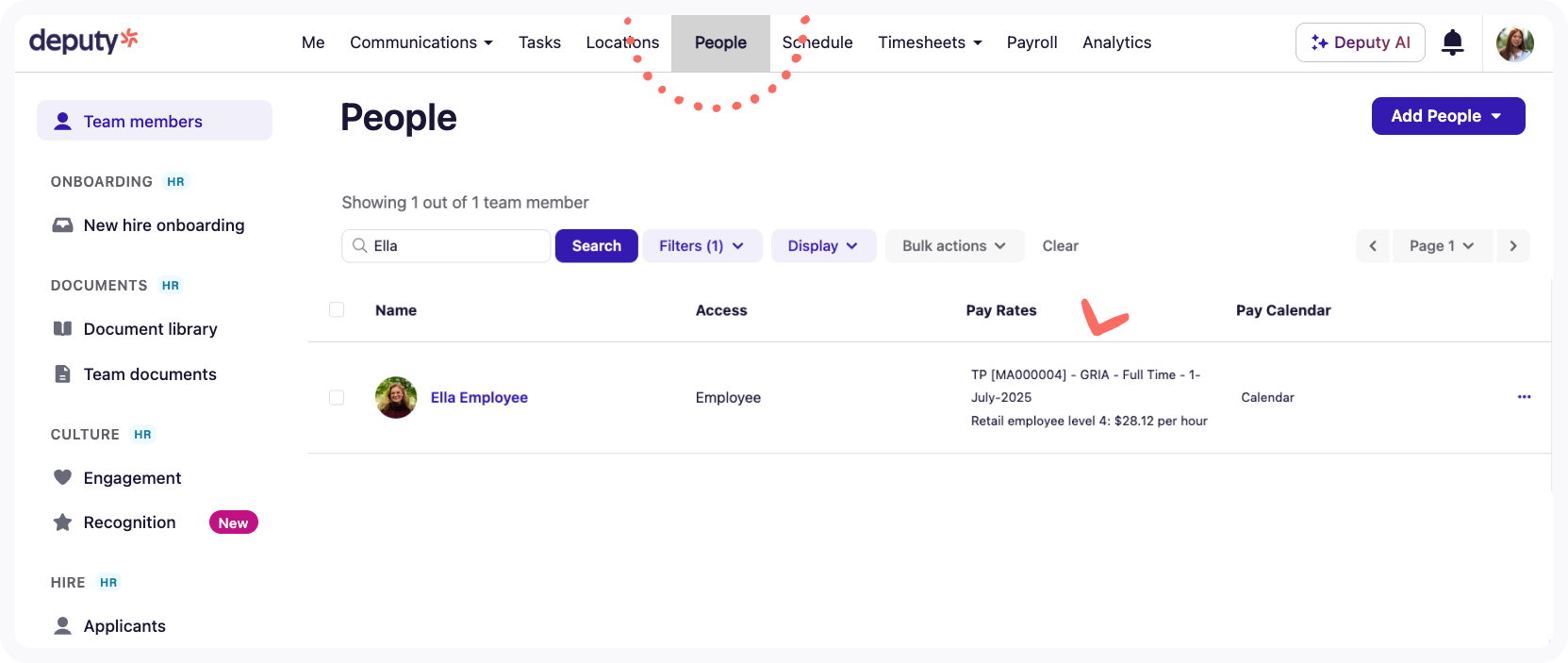
Task: Tick the checkbox for Ella Employee
Action: (337, 397)
